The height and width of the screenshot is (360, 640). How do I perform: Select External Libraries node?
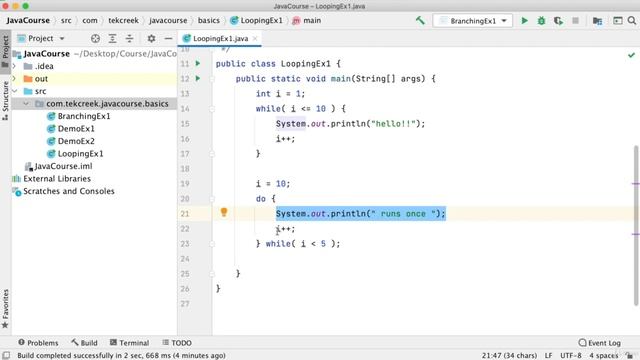tap(52, 179)
